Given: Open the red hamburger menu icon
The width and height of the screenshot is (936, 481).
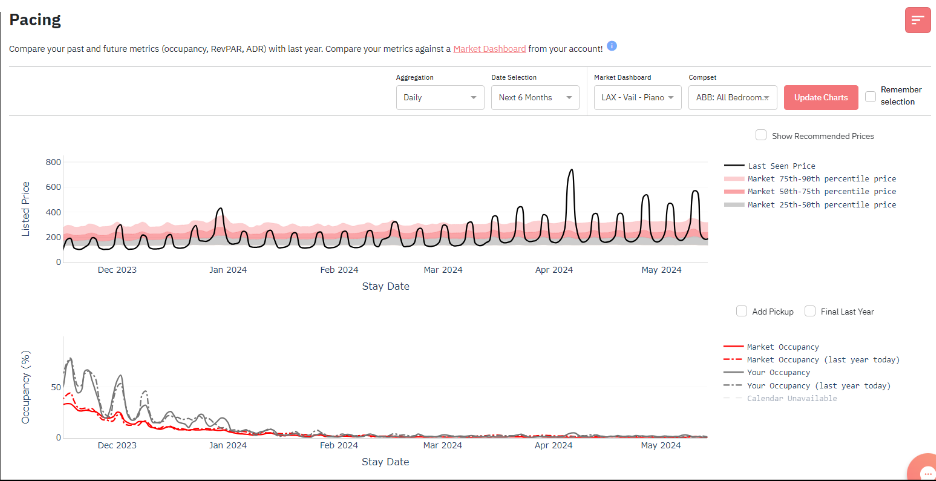Looking at the screenshot, I should point(918,20).
